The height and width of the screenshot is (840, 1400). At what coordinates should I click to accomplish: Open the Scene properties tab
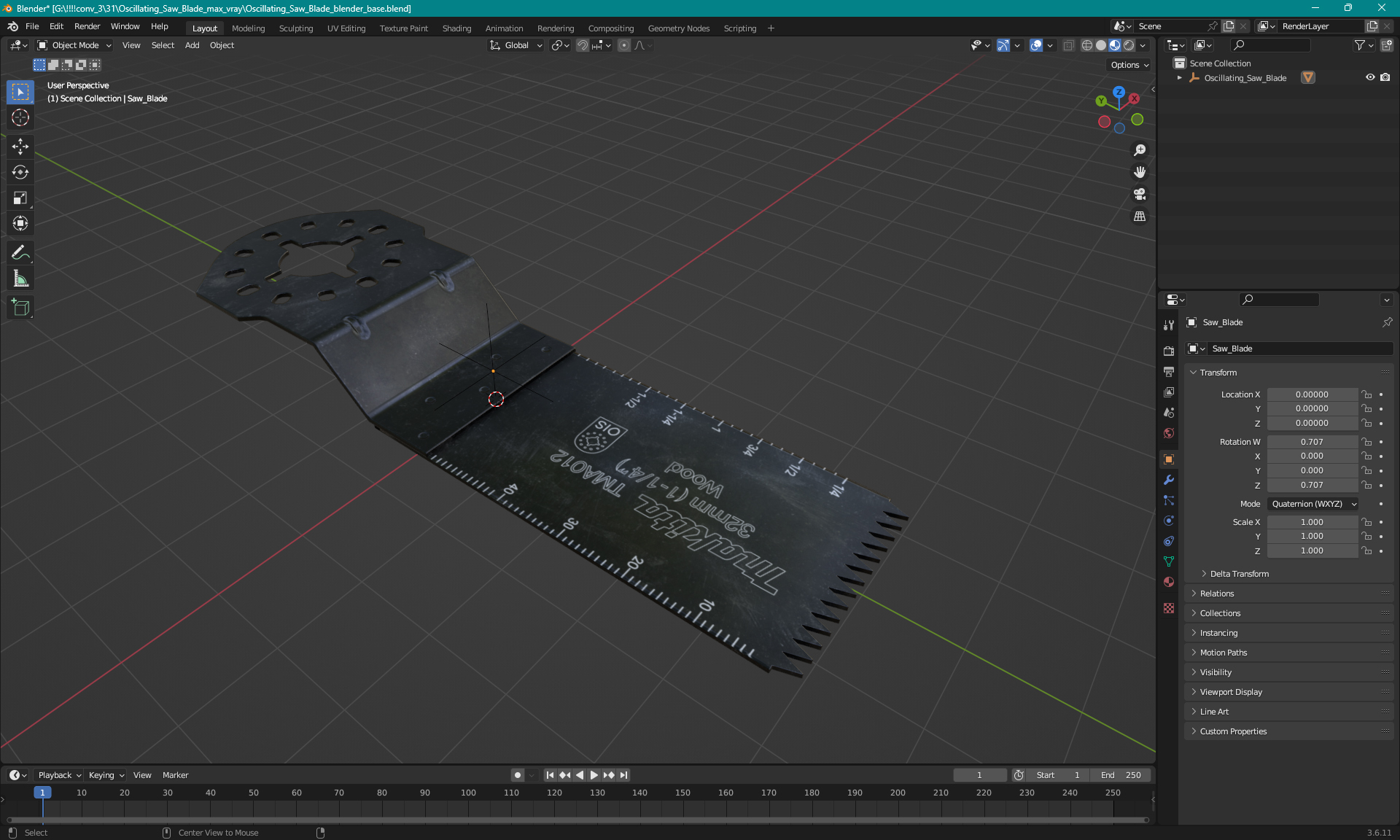1169,412
